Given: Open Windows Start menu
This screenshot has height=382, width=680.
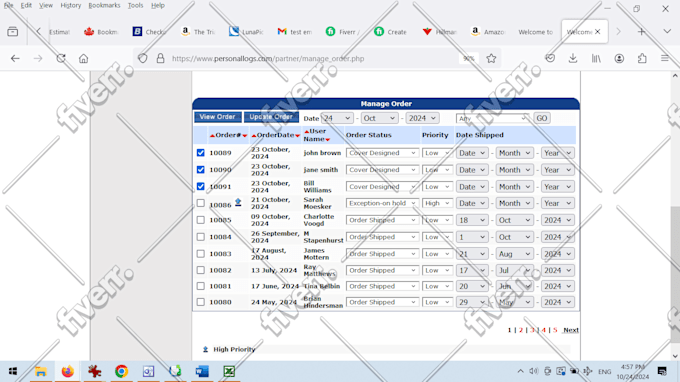Looking at the screenshot, I should click(x=13, y=372).
